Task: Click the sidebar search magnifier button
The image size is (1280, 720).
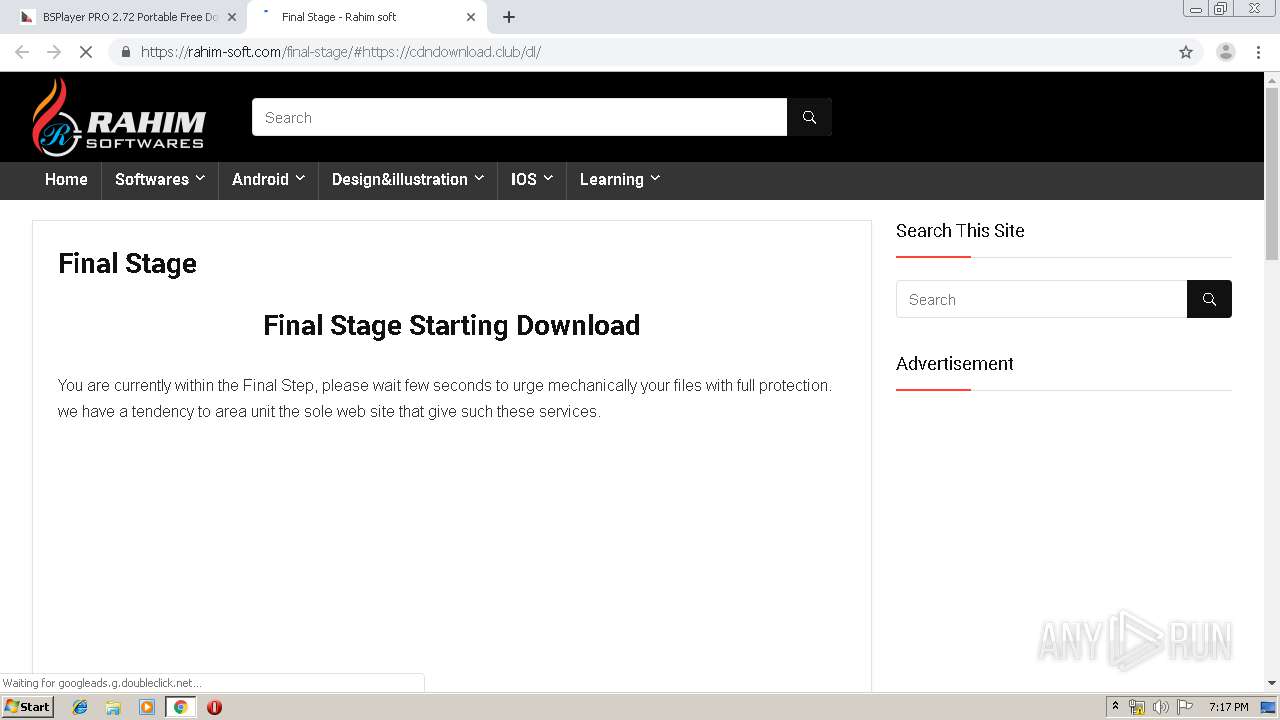Action: [1209, 299]
